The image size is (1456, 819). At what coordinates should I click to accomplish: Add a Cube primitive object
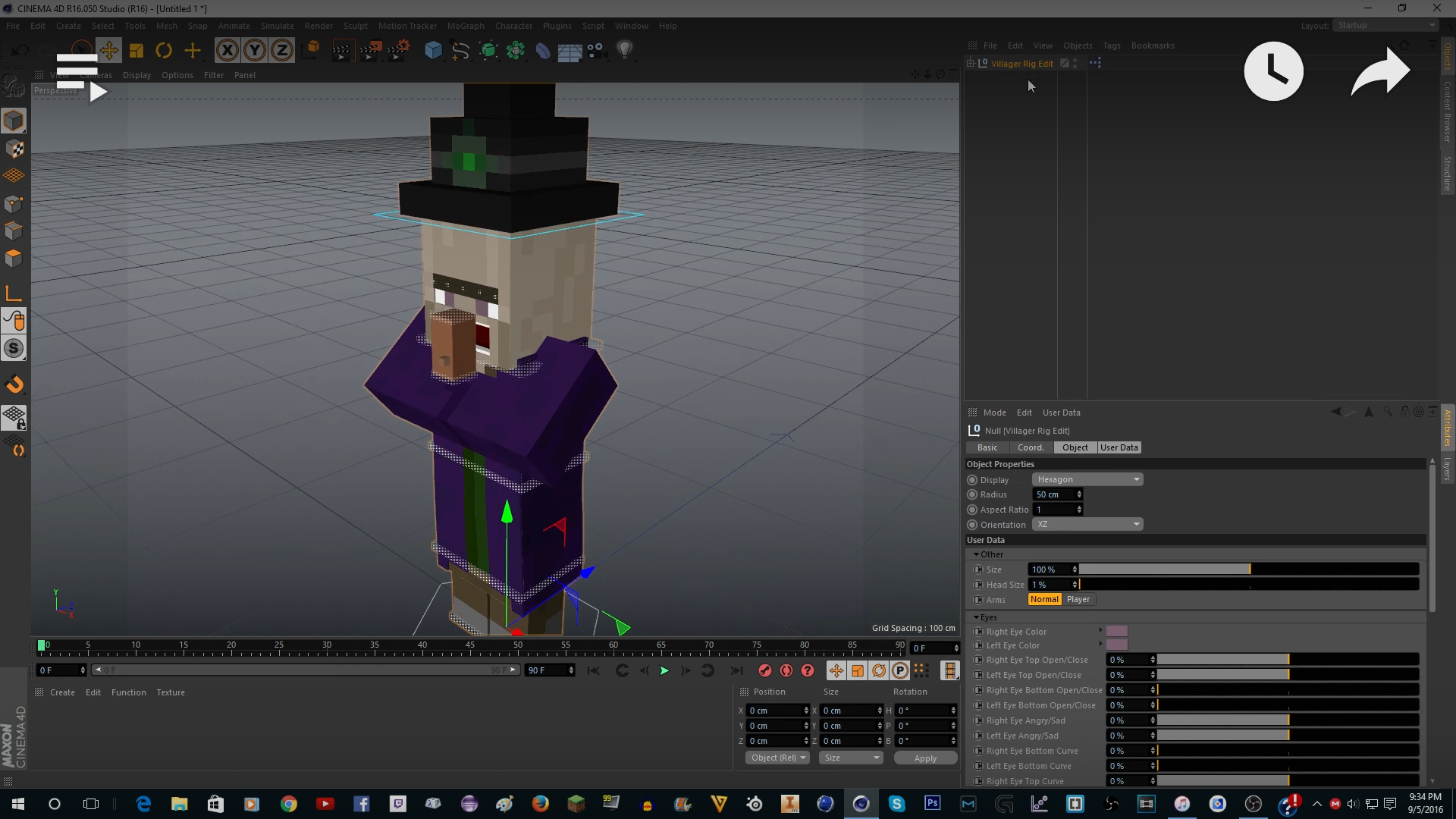coord(433,51)
